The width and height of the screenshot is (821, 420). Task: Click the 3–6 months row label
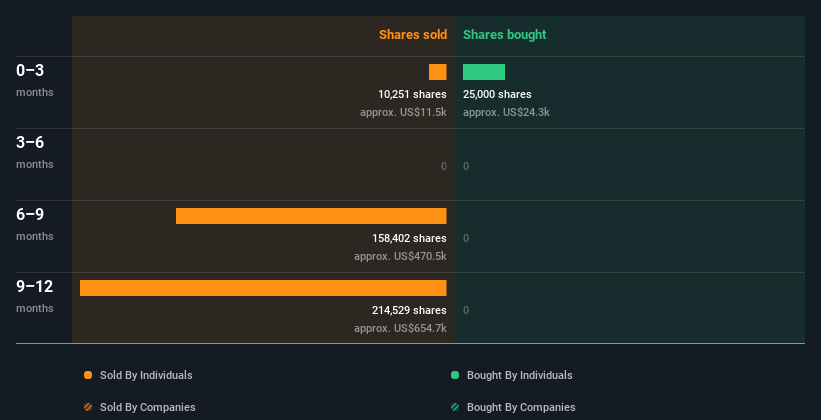(x=35, y=152)
